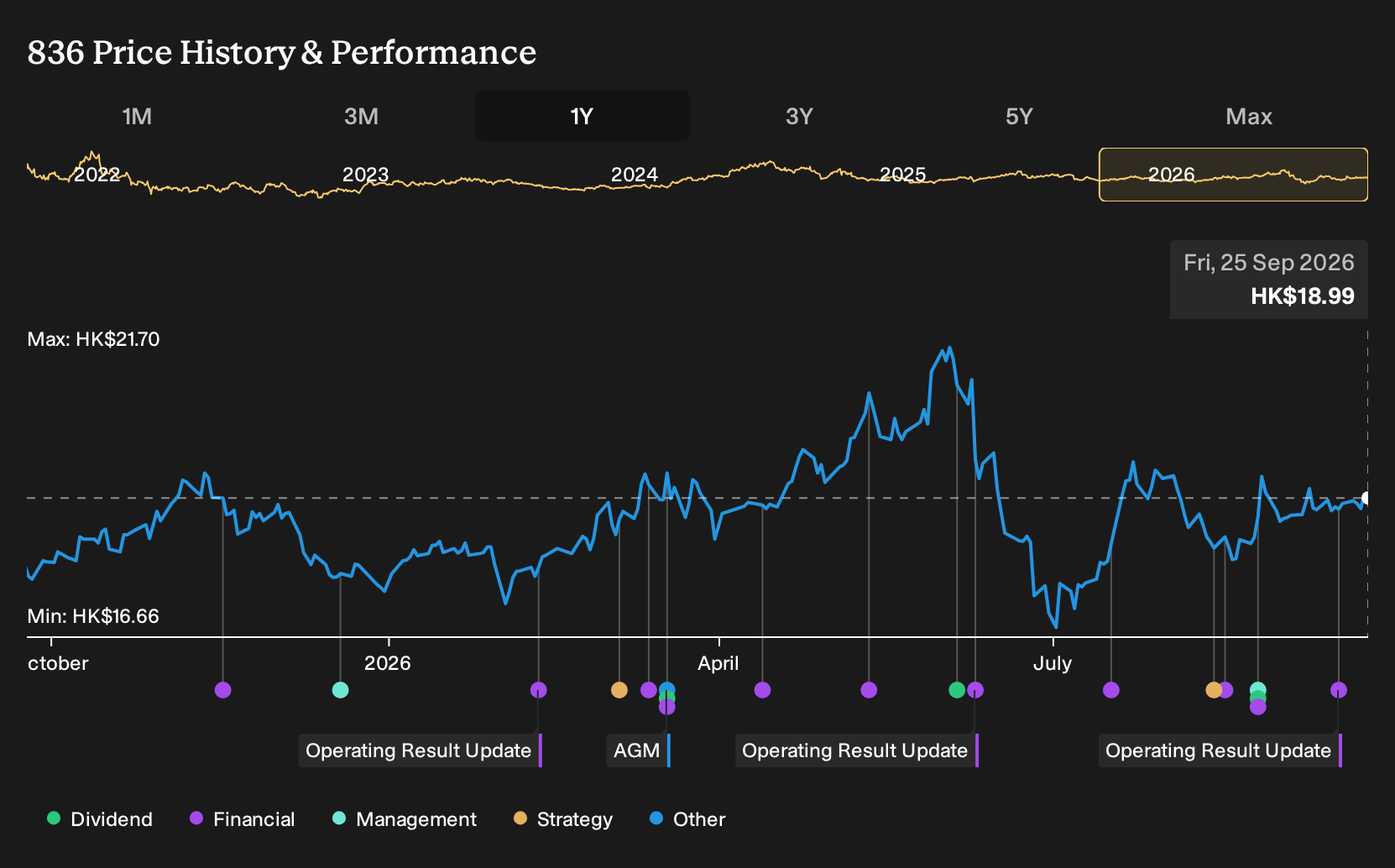Click the highlighted 2026 range selector box

click(x=1234, y=175)
